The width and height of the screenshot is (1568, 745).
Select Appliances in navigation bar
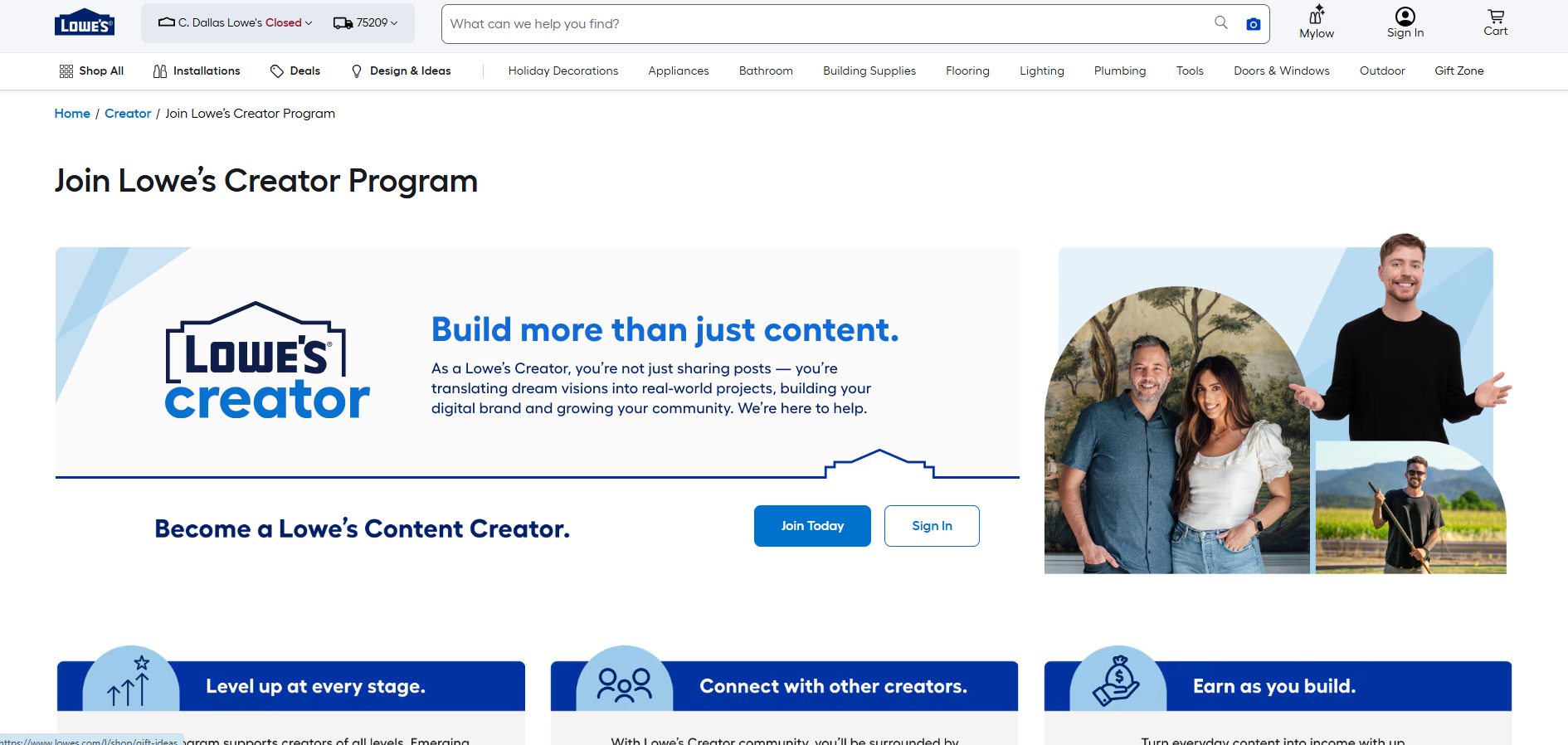pyautogui.click(x=678, y=71)
